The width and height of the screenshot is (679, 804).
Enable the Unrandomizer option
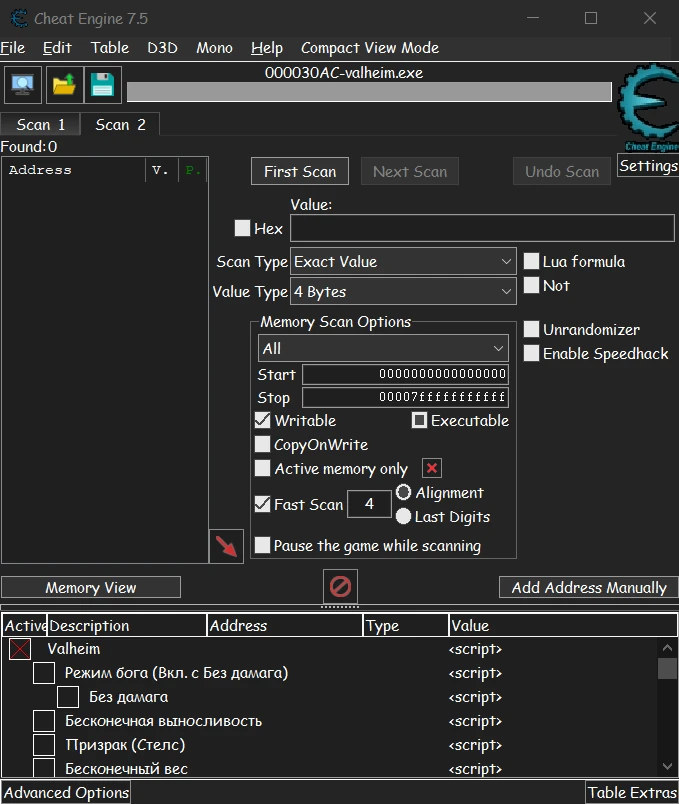tap(531, 329)
